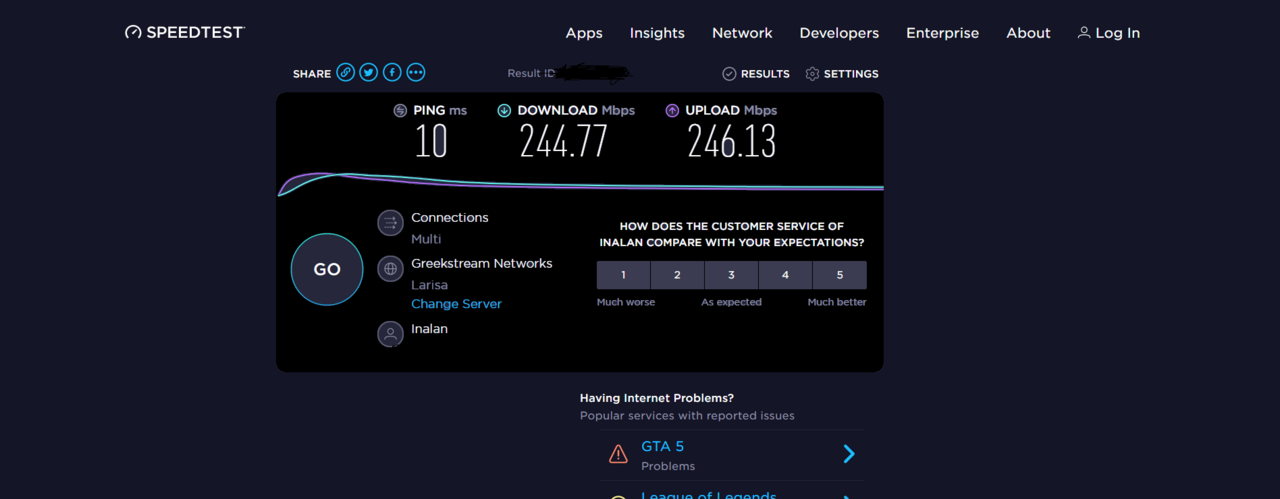This screenshot has width=1280, height=499.
Task: Expand GTA 5 problems chevron
Action: click(848, 454)
